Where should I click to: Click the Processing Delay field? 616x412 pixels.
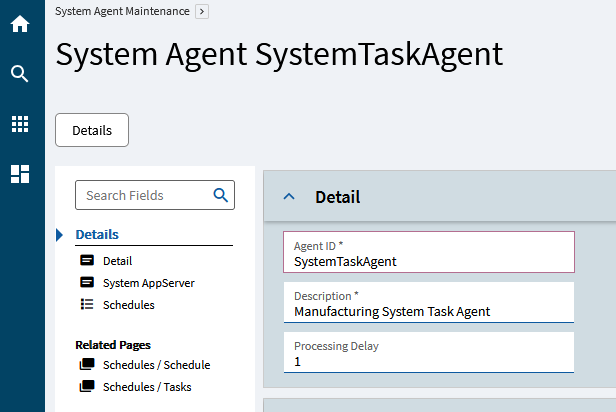coord(429,352)
